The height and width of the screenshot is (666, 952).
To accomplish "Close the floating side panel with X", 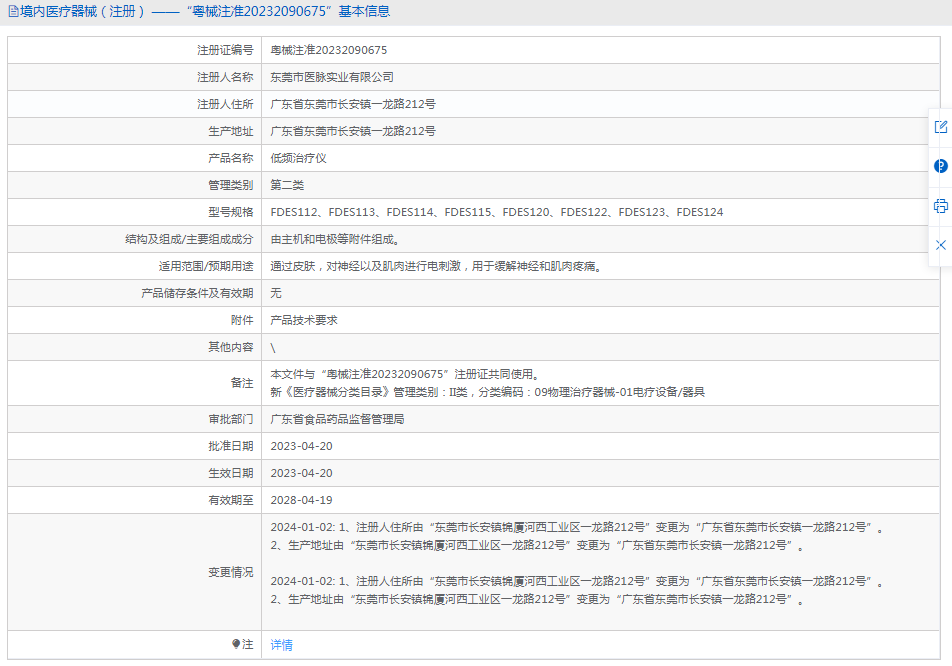I will tap(940, 245).
